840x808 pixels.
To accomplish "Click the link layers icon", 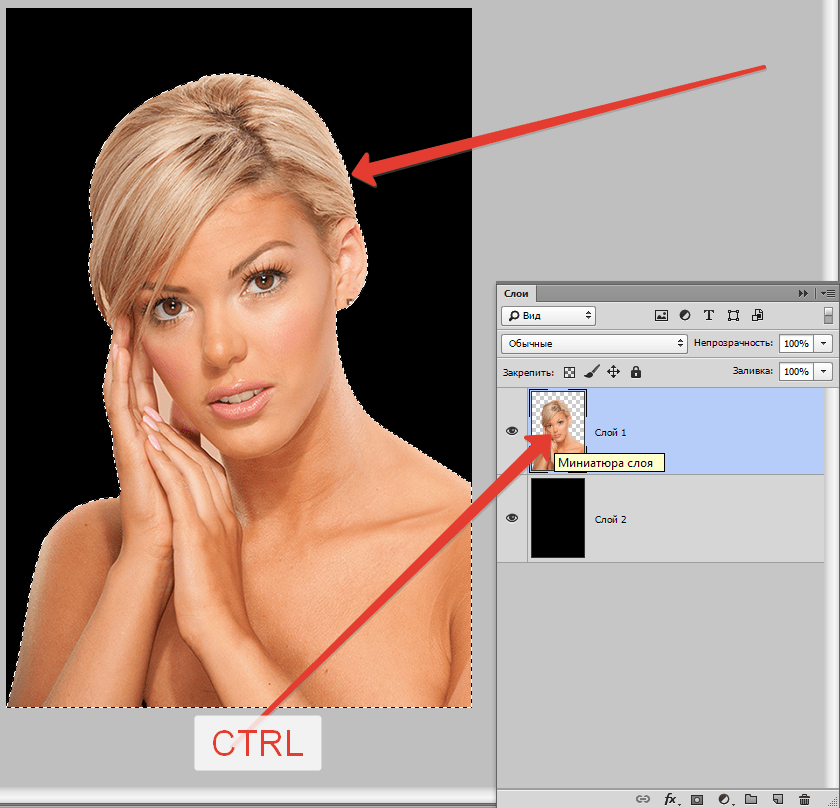I will [x=642, y=799].
